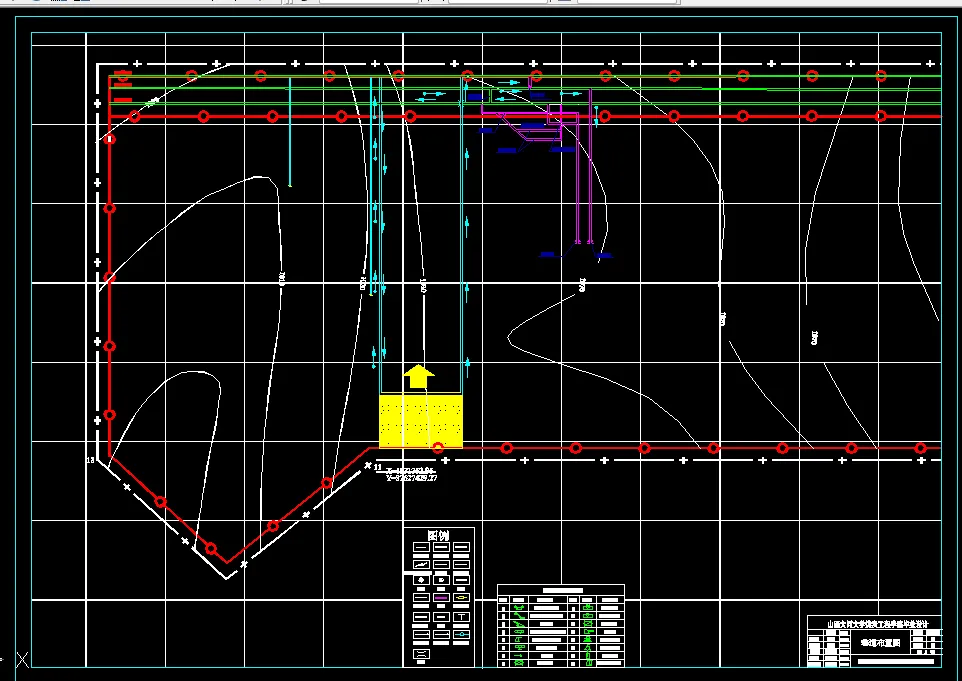Pick the magenta line symbol in the legend
Image resolution: width=962 pixels, height=681 pixels.
[x=441, y=598]
